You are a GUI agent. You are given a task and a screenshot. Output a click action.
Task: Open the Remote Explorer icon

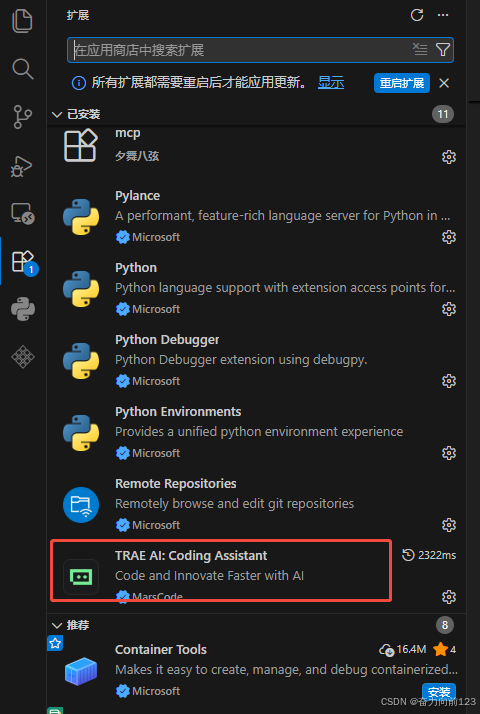click(x=22, y=213)
